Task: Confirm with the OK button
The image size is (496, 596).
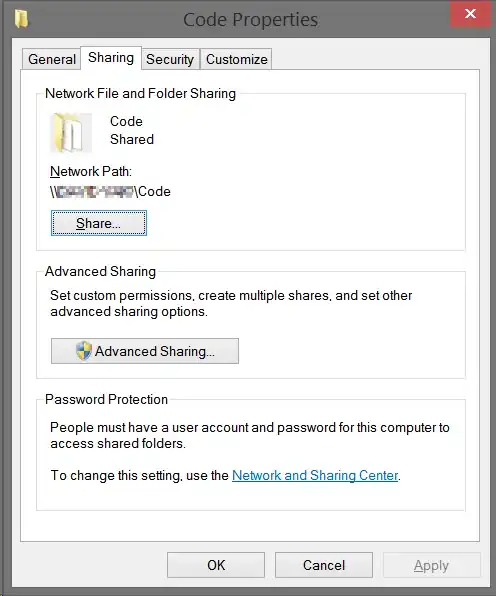Action: coord(216,565)
